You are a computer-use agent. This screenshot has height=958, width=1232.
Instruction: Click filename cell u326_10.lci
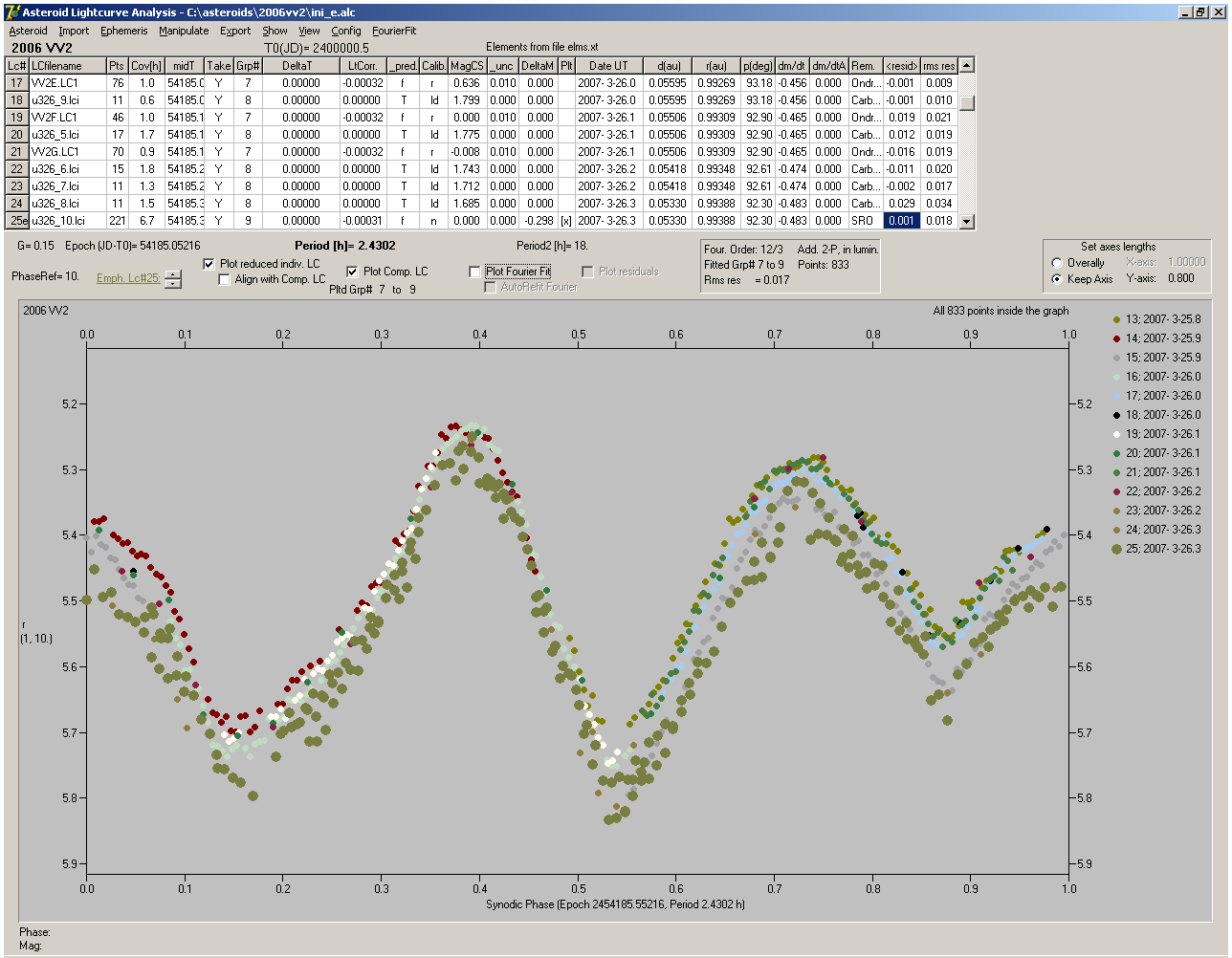coord(67,221)
